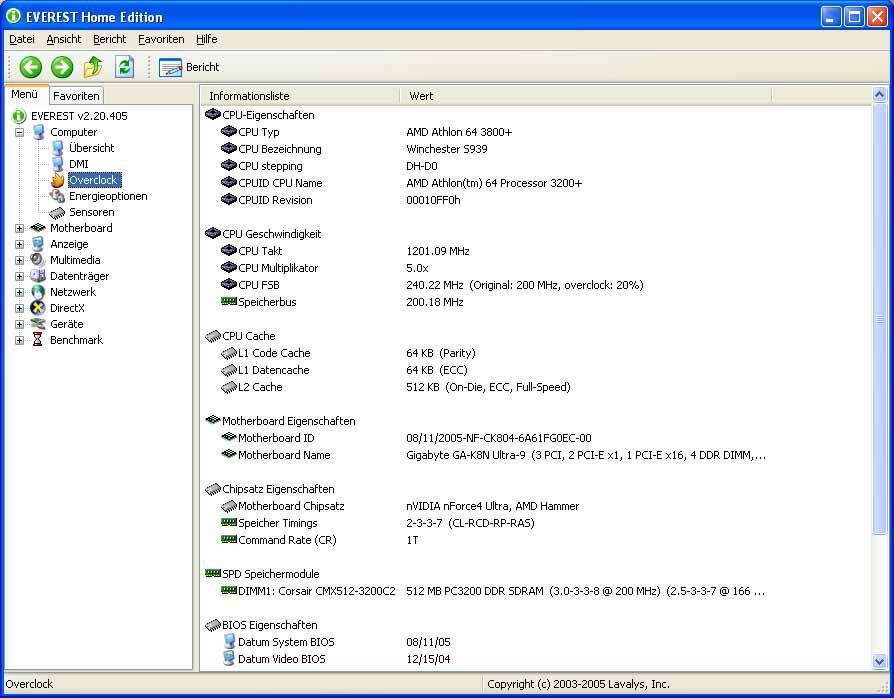894x698 pixels.
Task: Select Übersicht in the tree
Action: pos(91,148)
